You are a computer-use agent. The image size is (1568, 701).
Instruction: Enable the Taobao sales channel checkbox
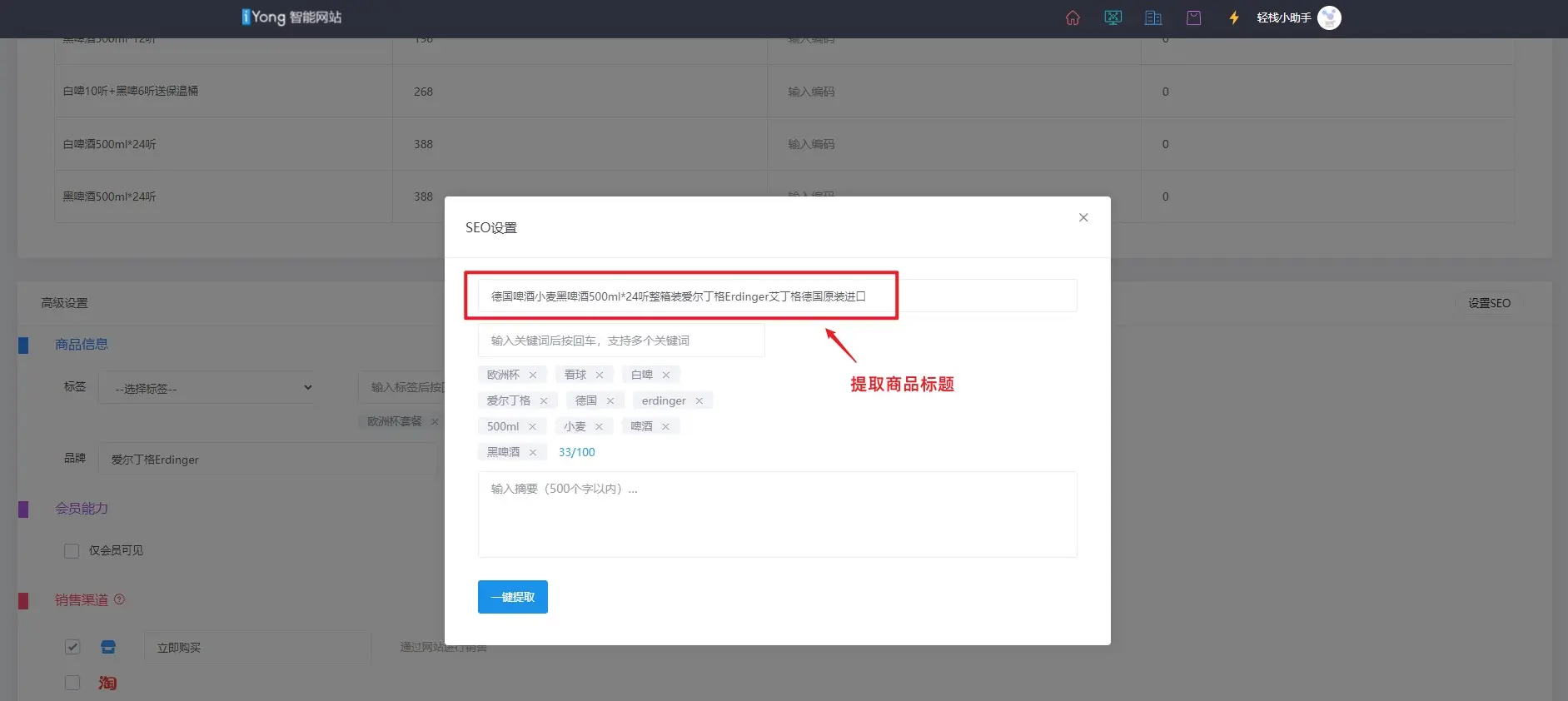pos(72,683)
